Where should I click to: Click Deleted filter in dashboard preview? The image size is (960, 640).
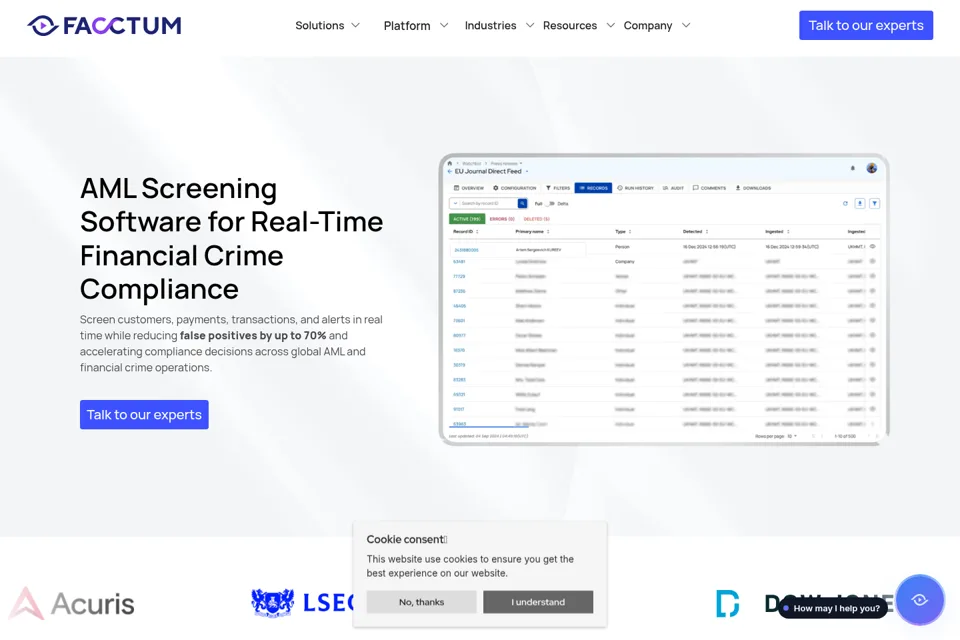click(x=536, y=219)
